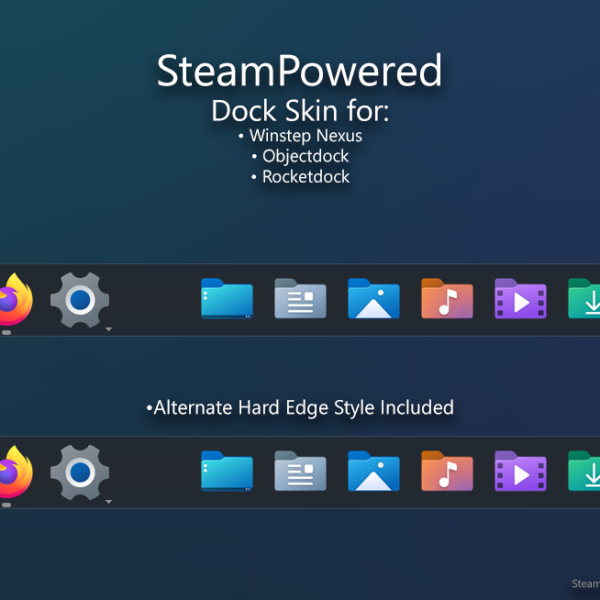Click the "Winstep Nexus" bullet text
600x600 pixels.
click(x=305, y=136)
